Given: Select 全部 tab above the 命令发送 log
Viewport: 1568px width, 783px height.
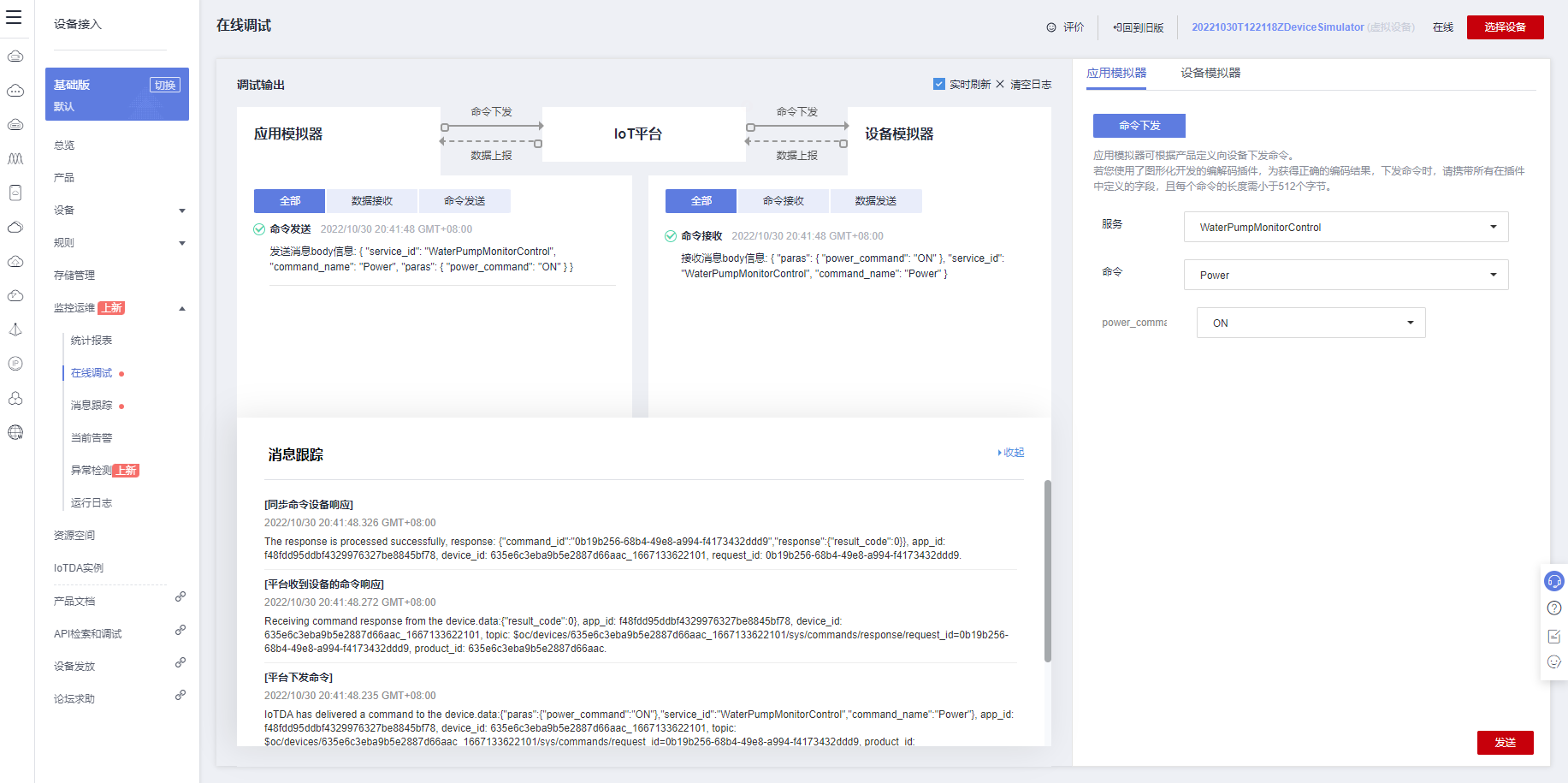Looking at the screenshot, I should pyautogui.click(x=289, y=201).
